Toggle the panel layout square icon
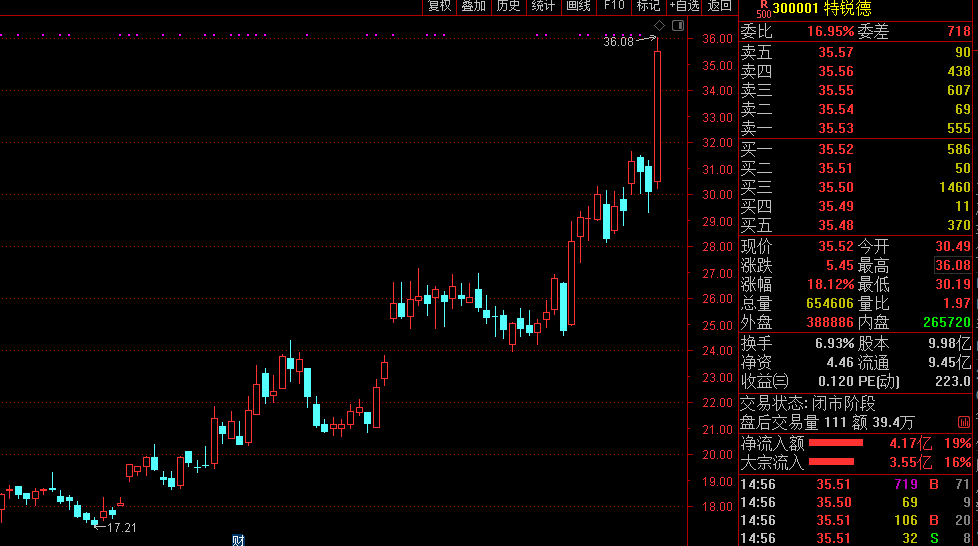Screen dimensions: 978x546 click(x=678, y=25)
